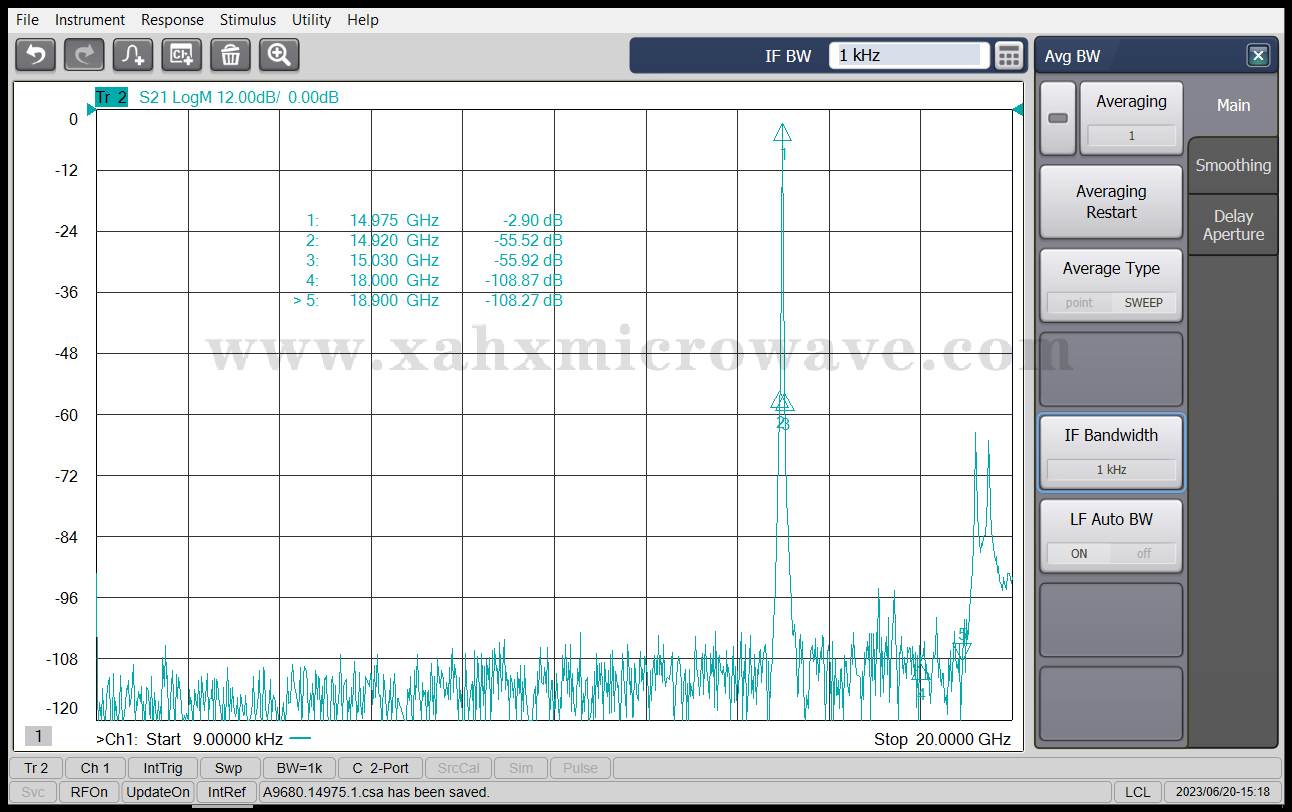Click the Averaging count field showing 1

(x=1131, y=136)
